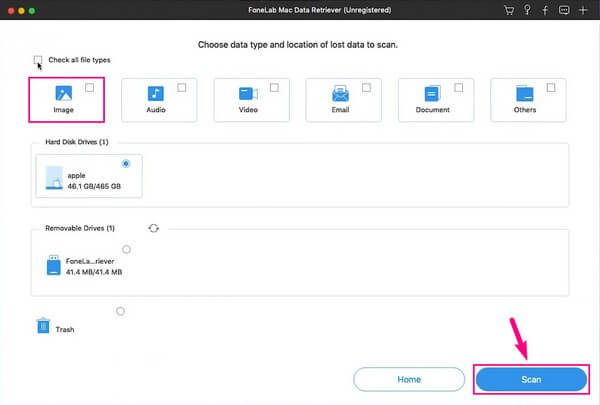Click the 'Email' label text
Screen dimensions: 600x405
click(x=340, y=110)
